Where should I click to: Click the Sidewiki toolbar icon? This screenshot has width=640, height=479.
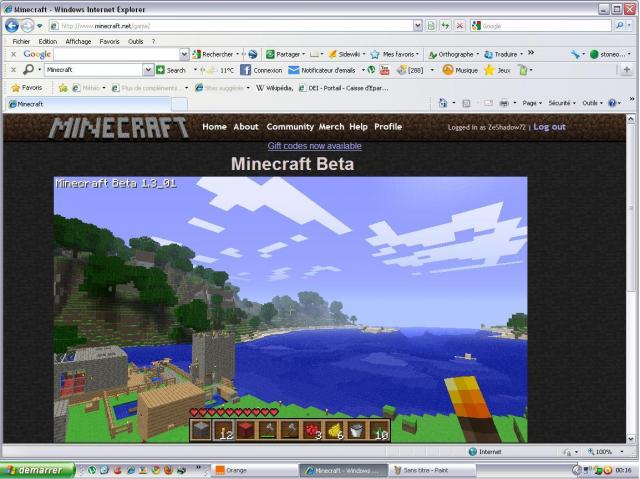[x=333, y=54]
